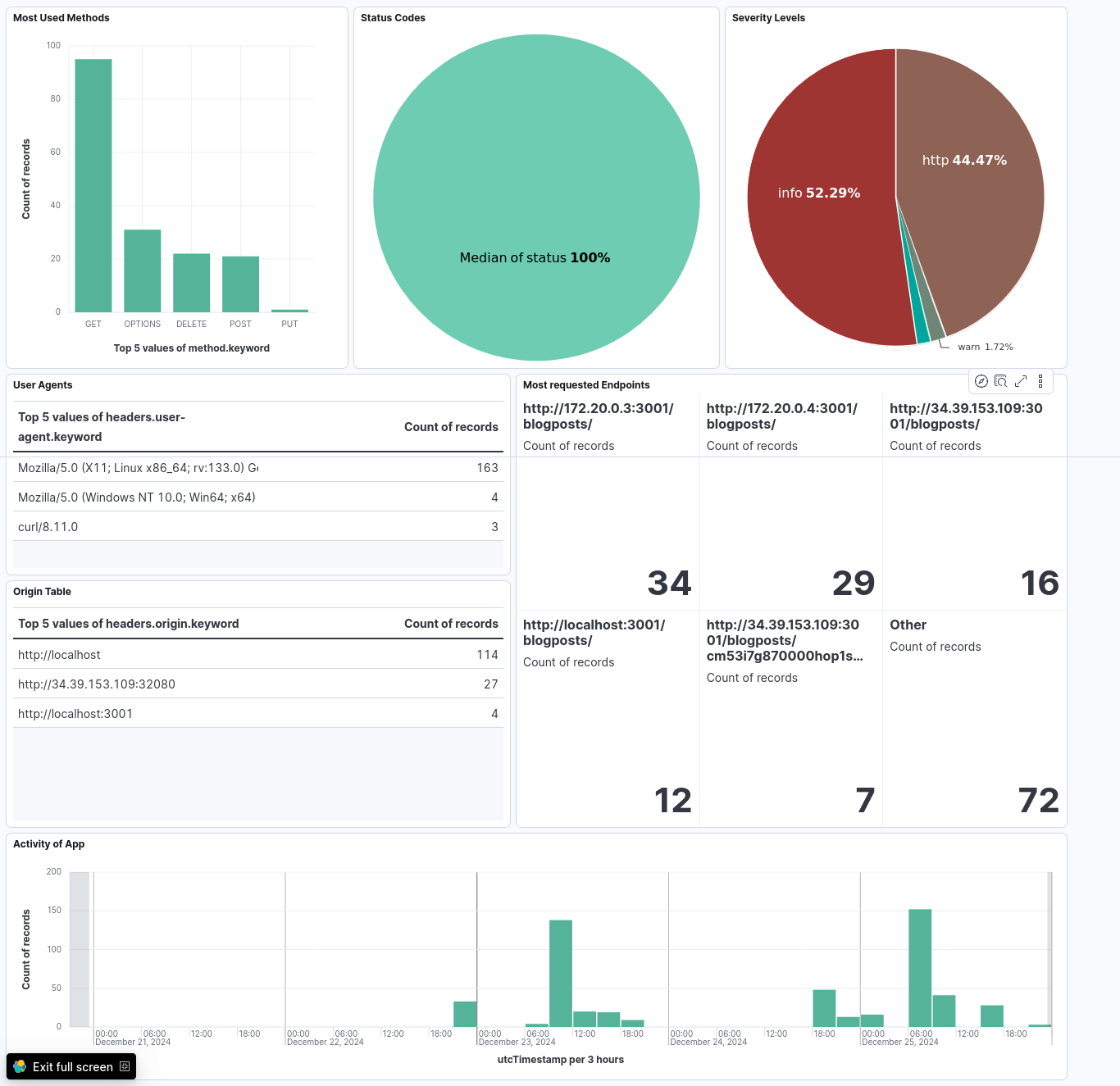Maximize the Most requested Endpoints panel
This screenshot has width=1120, height=1086.
[1021, 381]
